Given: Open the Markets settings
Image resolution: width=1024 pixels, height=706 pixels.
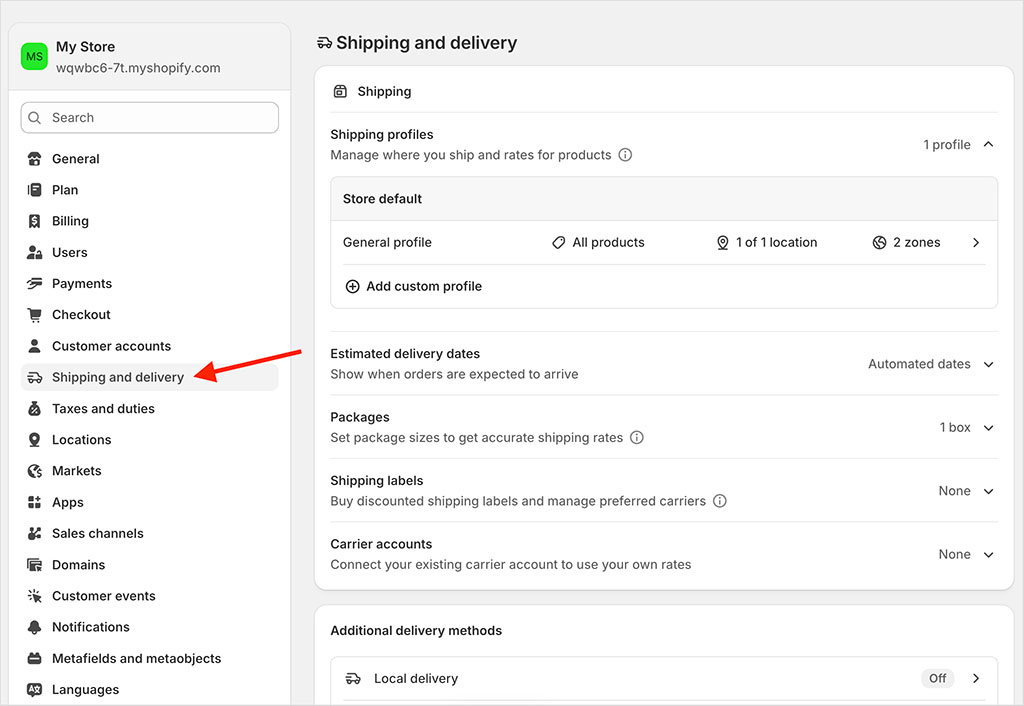Looking at the screenshot, I should pos(150,471).
